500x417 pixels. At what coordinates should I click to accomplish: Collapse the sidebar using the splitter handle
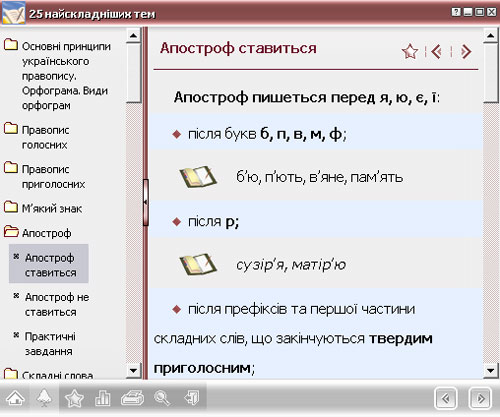[146, 202]
